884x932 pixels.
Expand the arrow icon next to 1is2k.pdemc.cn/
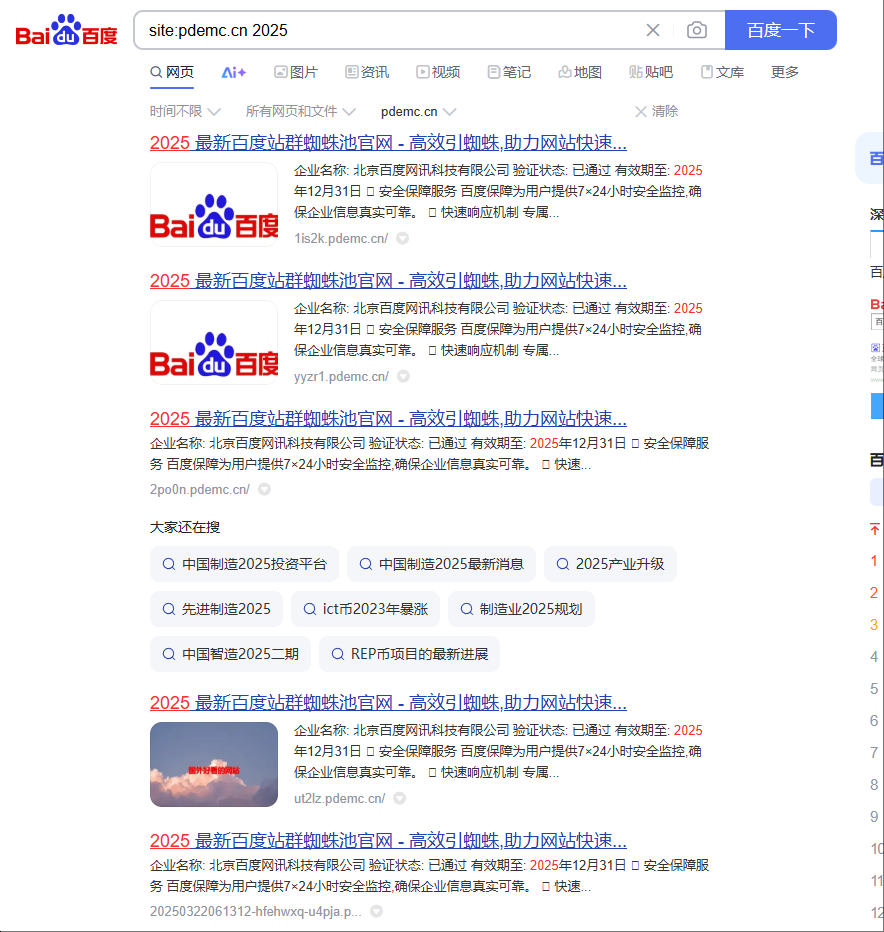click(x=402, y=238)
